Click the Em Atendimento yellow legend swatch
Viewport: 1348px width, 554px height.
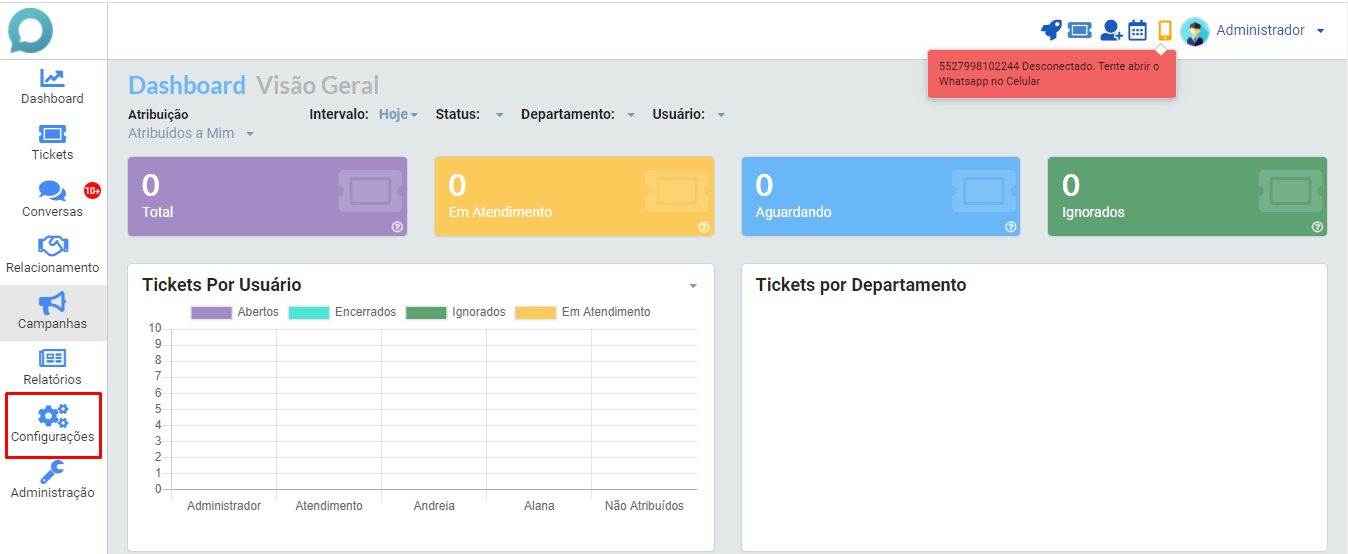click(x=535, y=313)
